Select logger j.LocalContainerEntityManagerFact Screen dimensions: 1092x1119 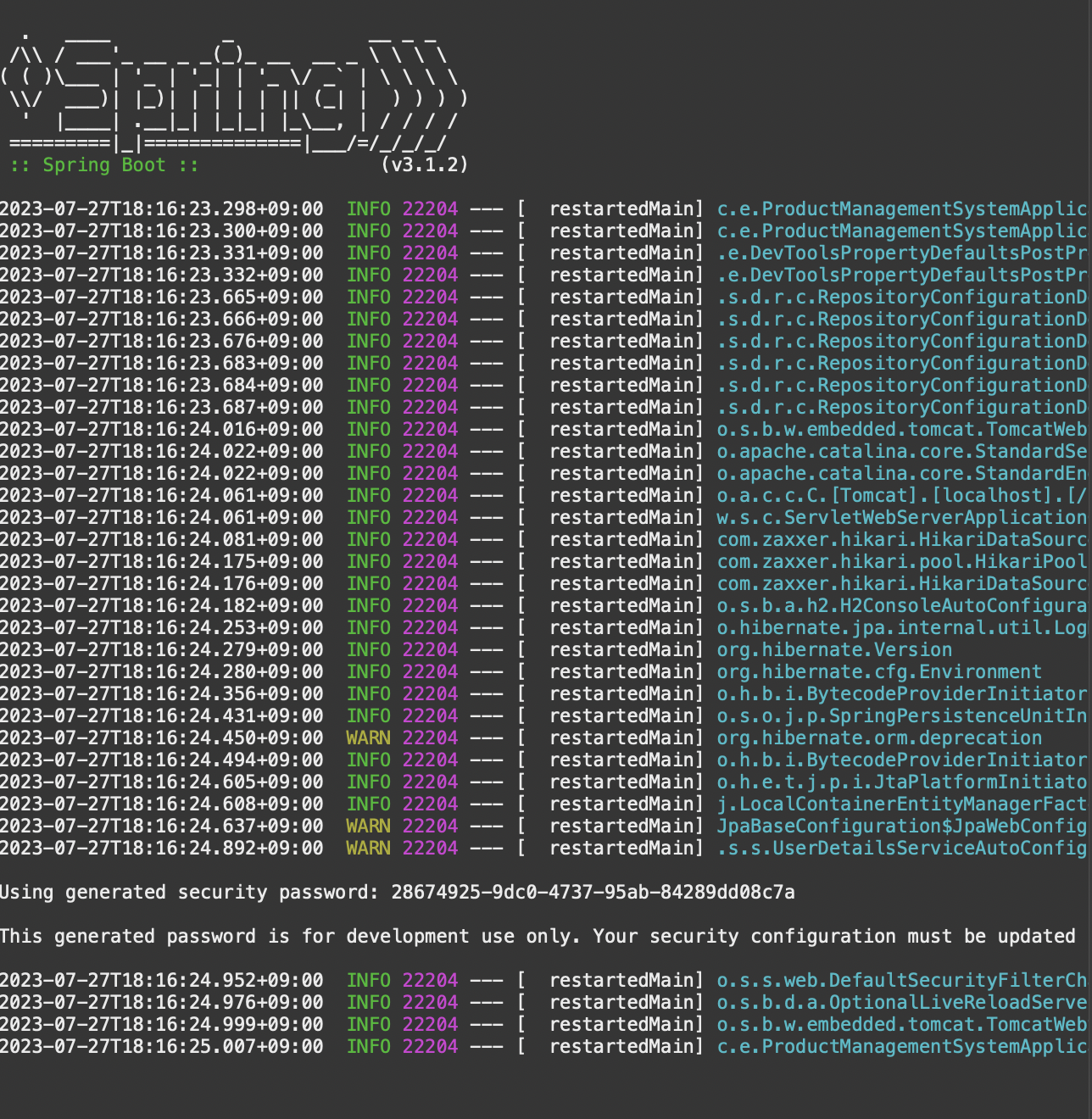(902, 804)
